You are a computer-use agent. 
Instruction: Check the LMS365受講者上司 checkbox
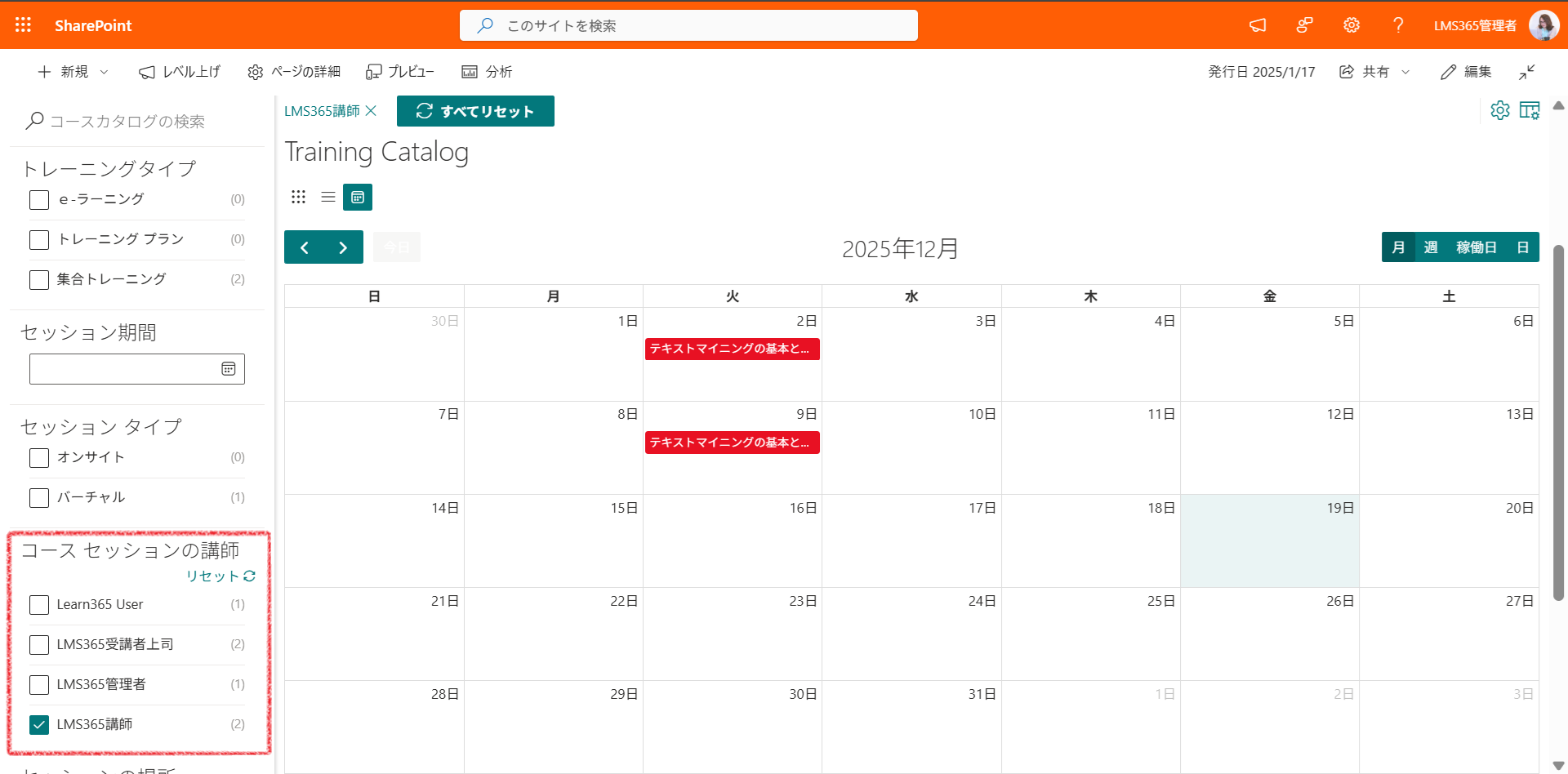tap(39, 645)
